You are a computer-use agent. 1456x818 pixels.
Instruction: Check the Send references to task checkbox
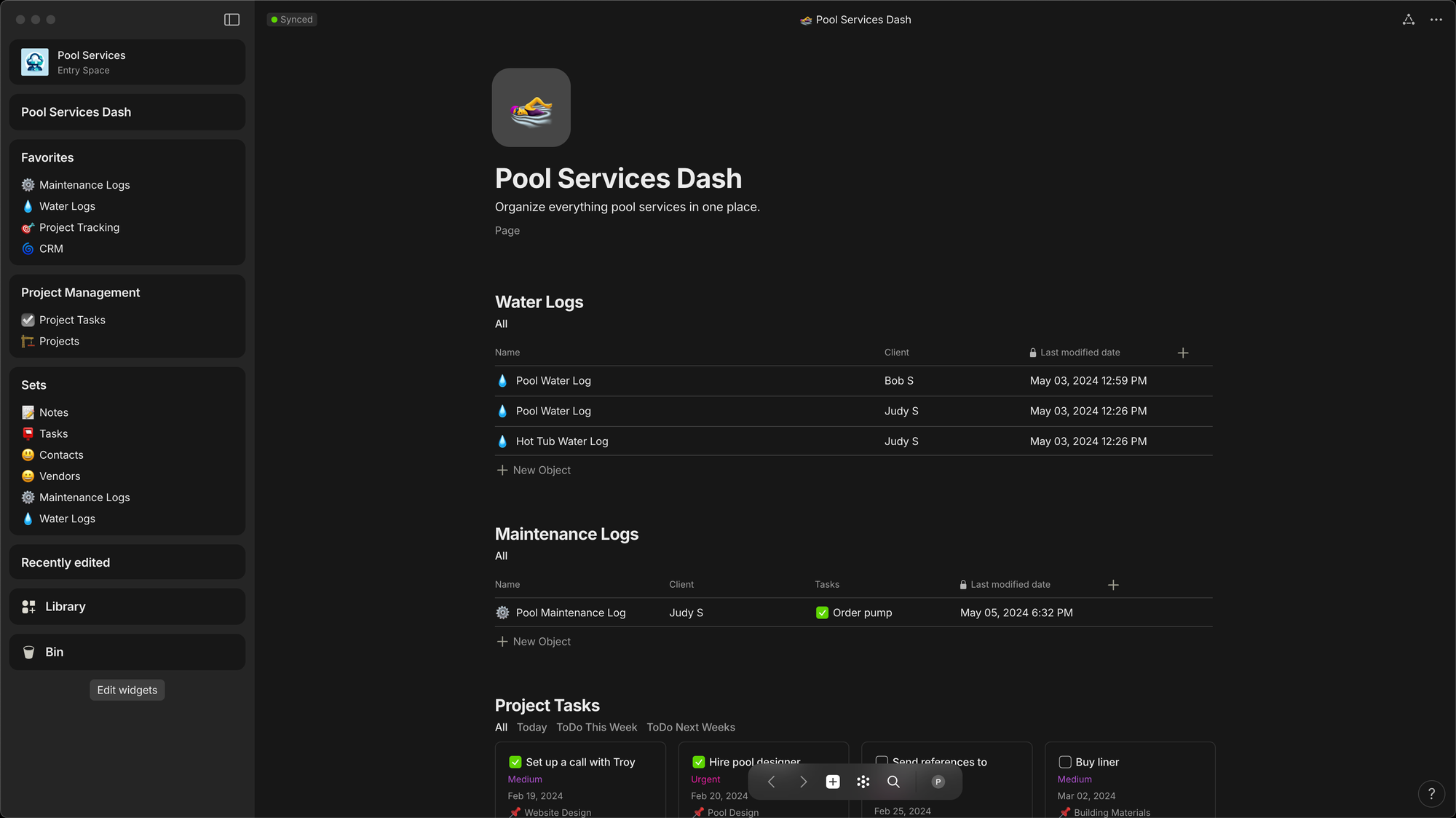click(882, 761)
